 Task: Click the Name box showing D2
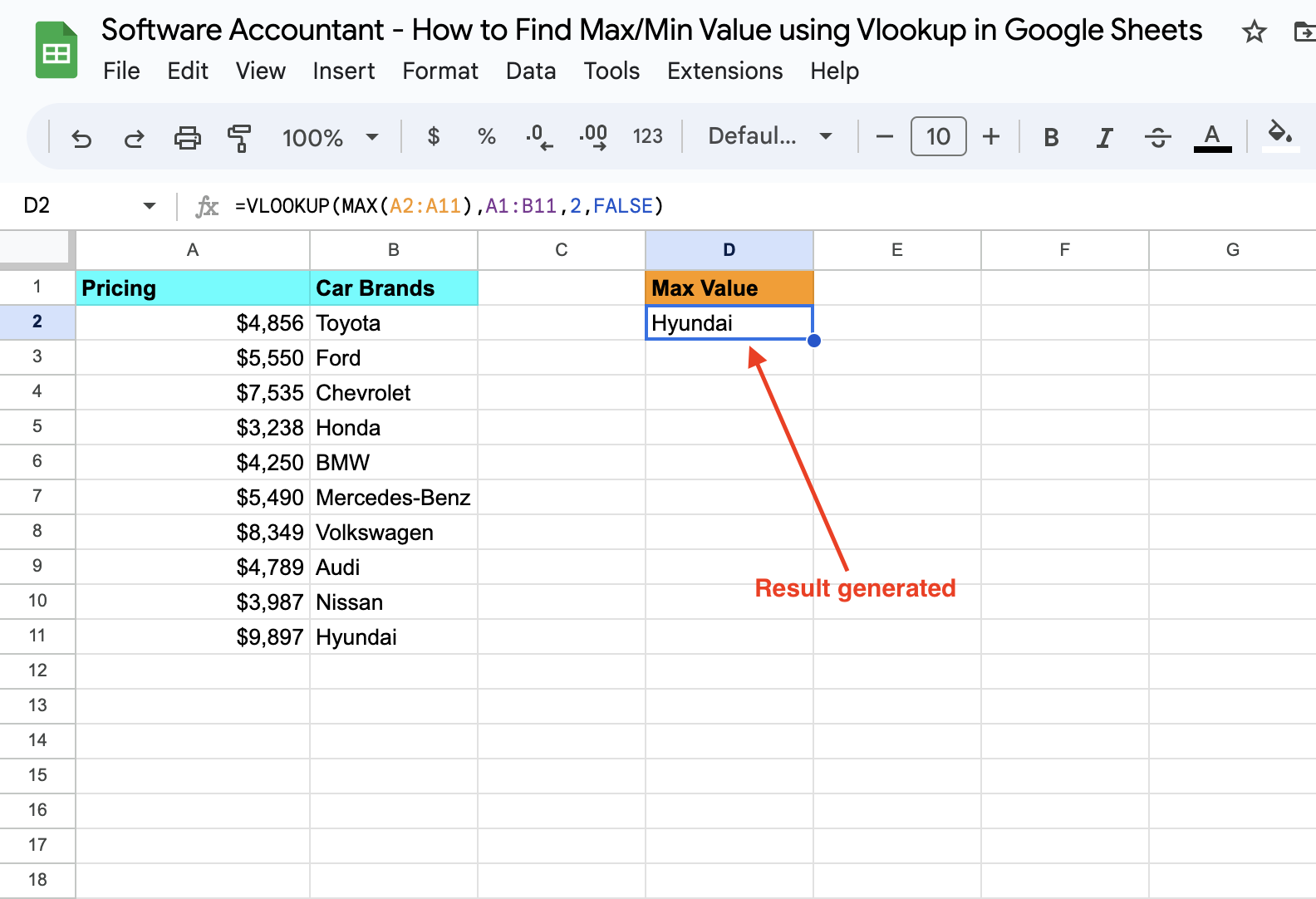[x=37, y=205]
